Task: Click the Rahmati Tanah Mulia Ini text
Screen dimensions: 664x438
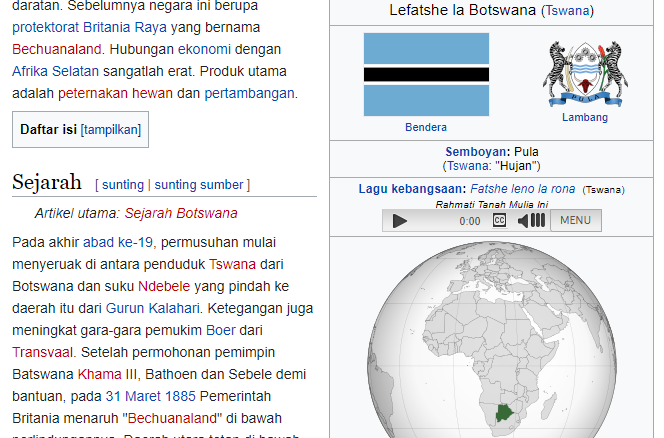Action: point(492,205)
